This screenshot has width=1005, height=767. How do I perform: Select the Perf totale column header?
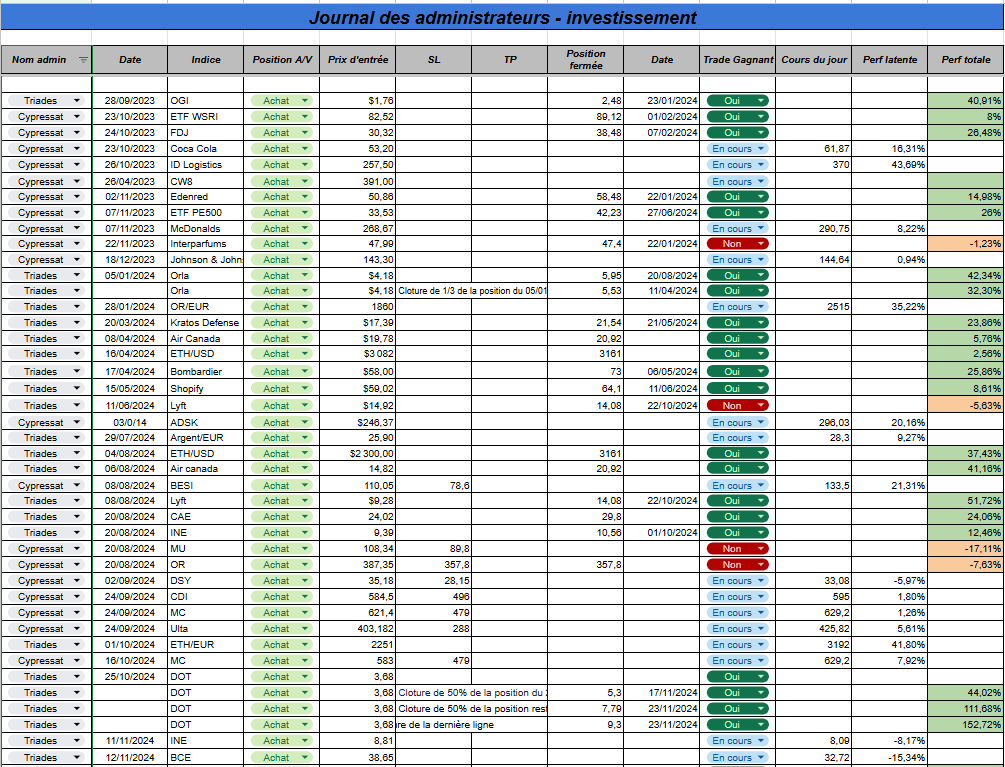[966, 60]
